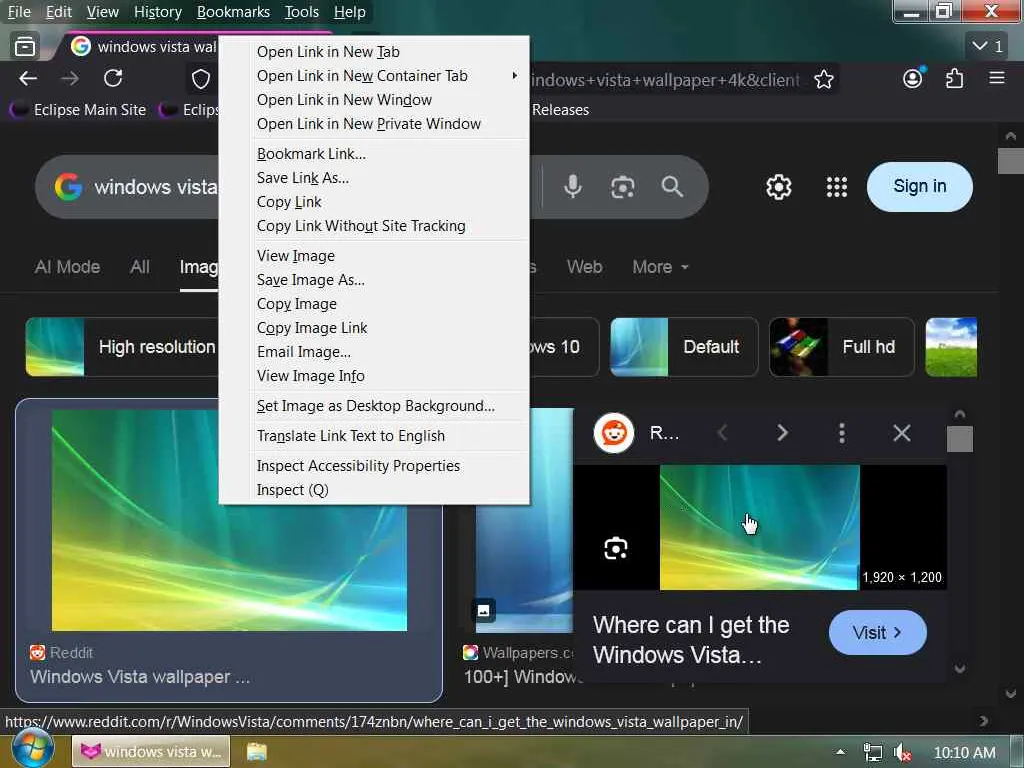Choose Save Link As
Image resolution: width=1024 pixels, height=768 pixels.
point(374,178)
